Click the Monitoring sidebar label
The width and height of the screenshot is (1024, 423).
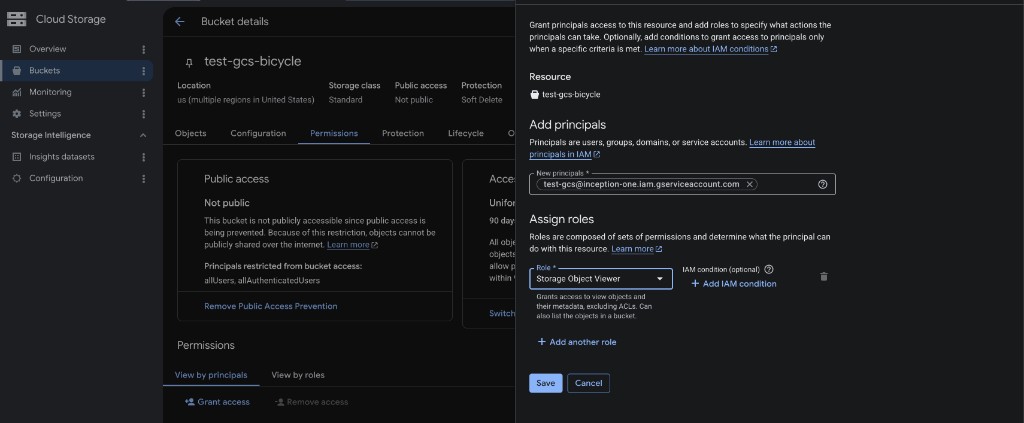point(50,92)
